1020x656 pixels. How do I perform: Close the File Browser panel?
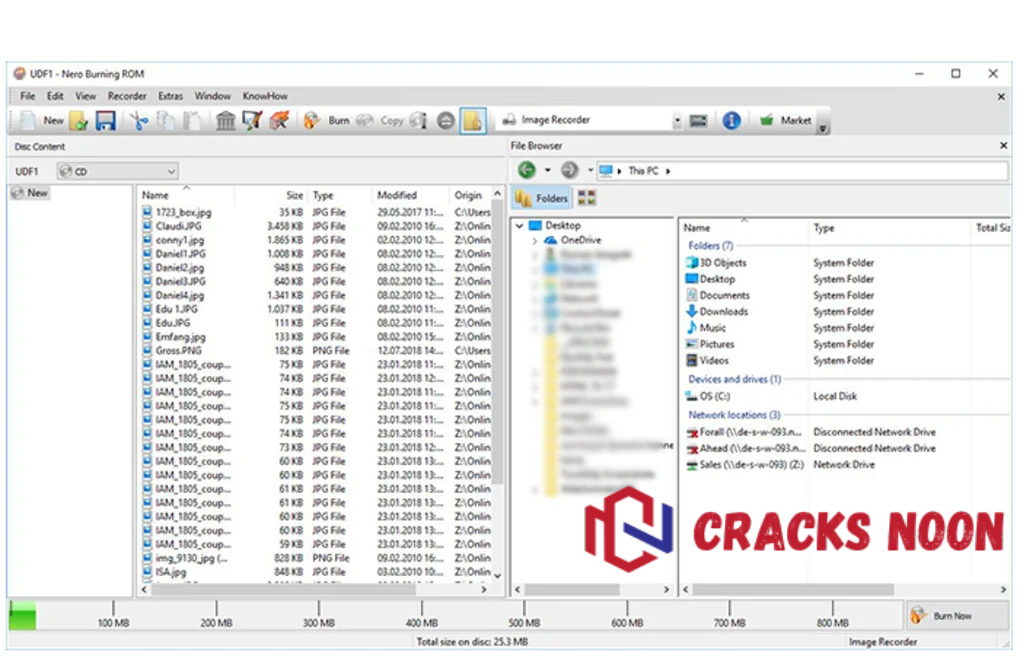(1003, 146)
